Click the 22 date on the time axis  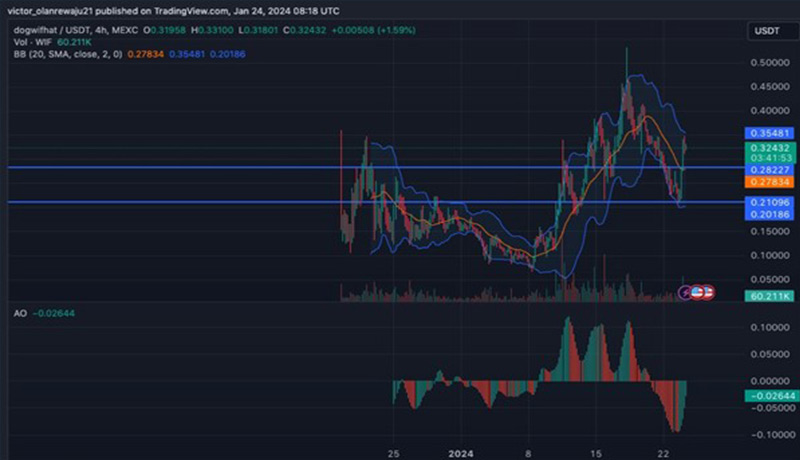[661, 450]
